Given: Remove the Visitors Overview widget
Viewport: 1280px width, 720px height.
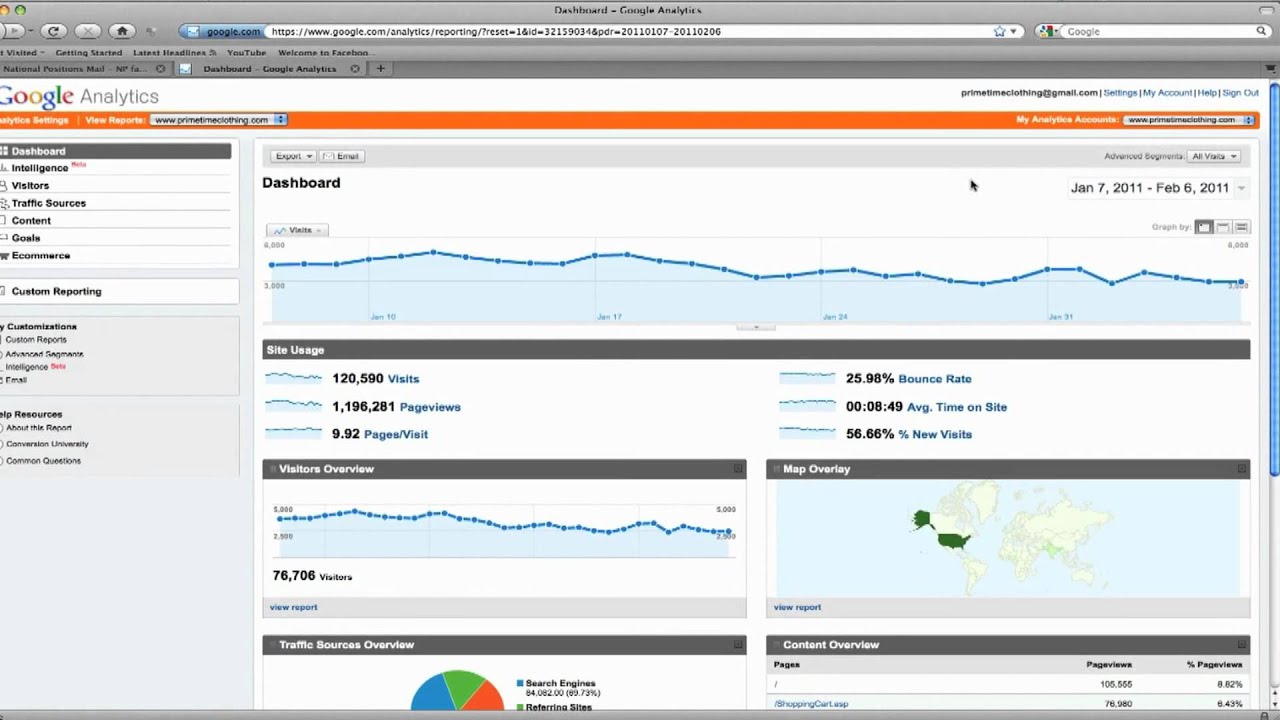Looking at the screenshot, I should (738, 468).
